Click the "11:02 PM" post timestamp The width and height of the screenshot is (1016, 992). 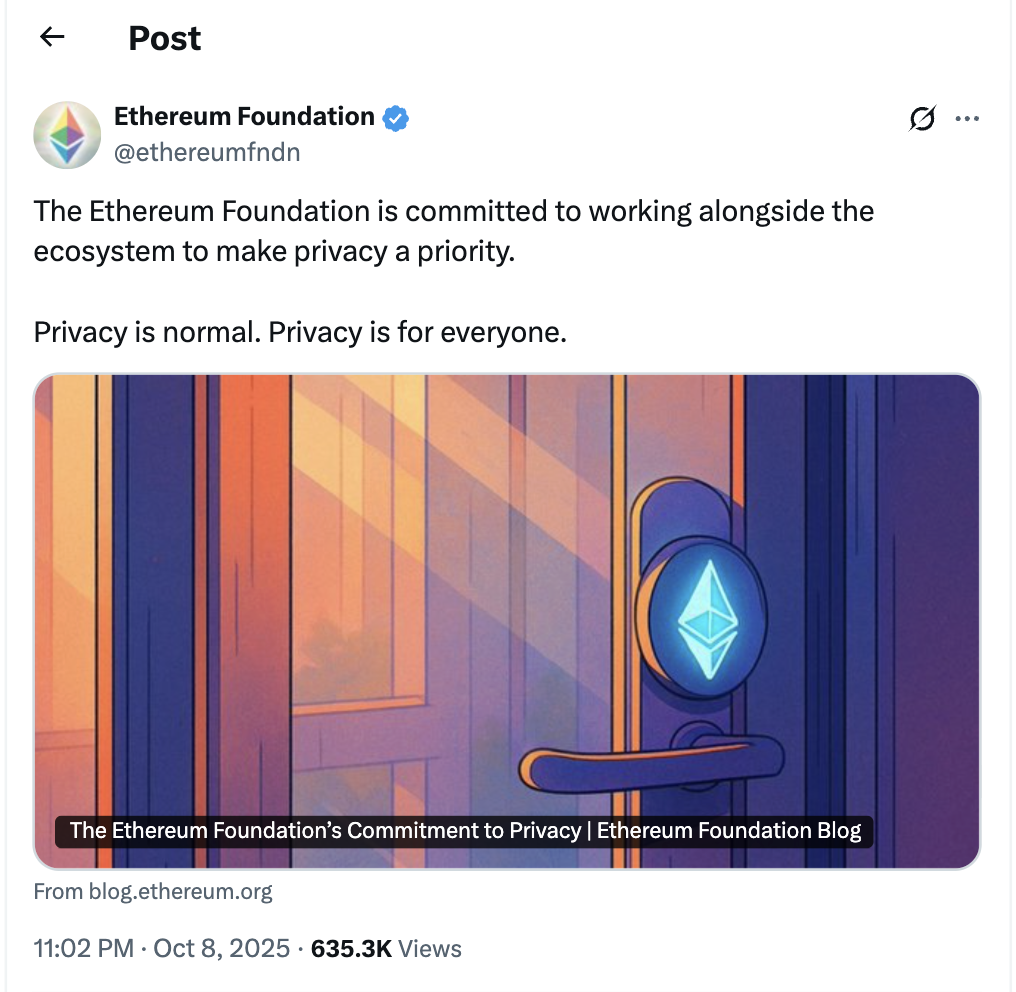(x=84, y=949)
